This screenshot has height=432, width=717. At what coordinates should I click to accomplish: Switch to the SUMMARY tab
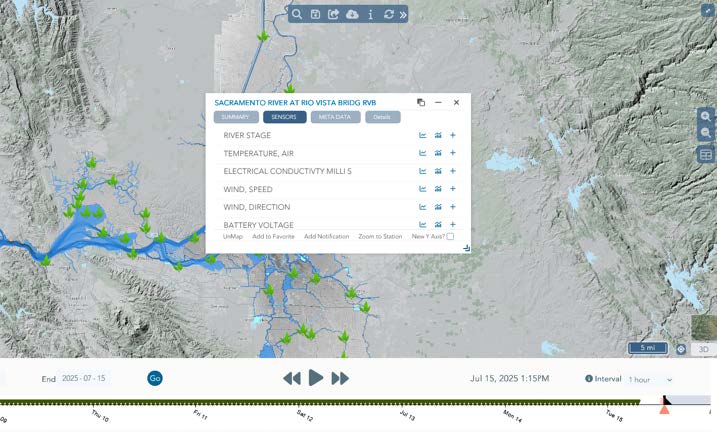235,117
